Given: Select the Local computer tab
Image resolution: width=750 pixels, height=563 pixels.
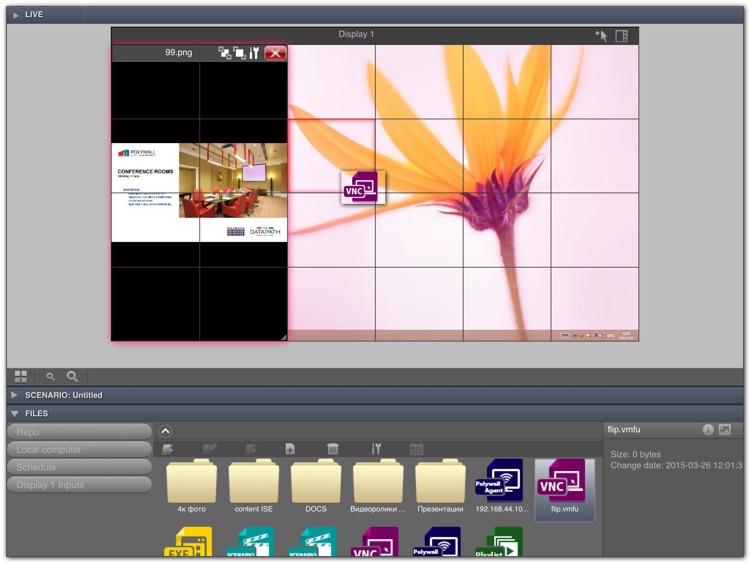Looking at the screenshot, I should click(x=79, y=450).
